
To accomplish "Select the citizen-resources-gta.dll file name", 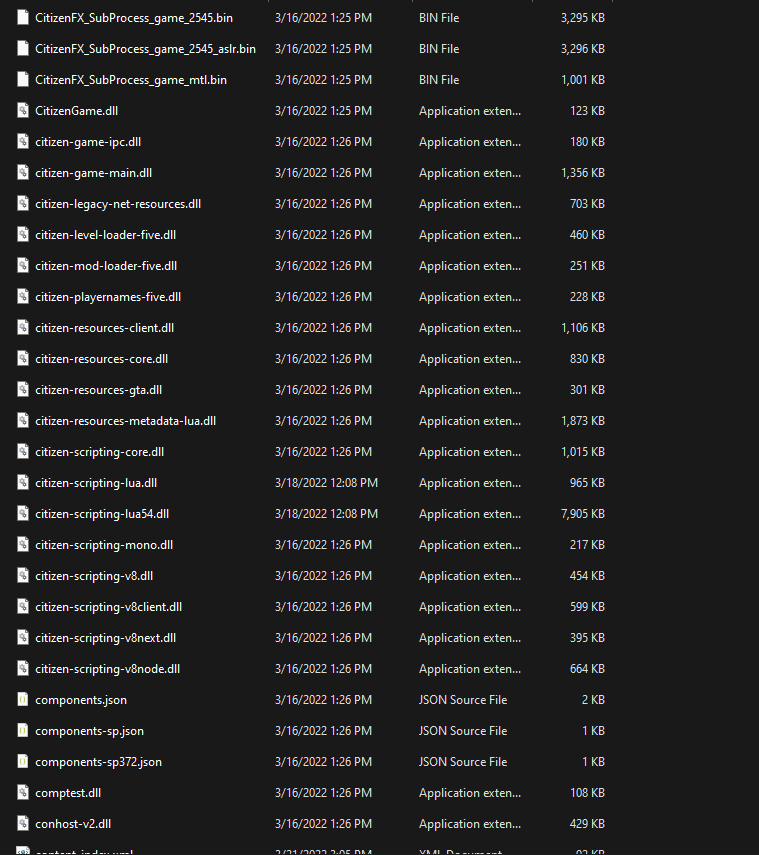I will point(99,390).
